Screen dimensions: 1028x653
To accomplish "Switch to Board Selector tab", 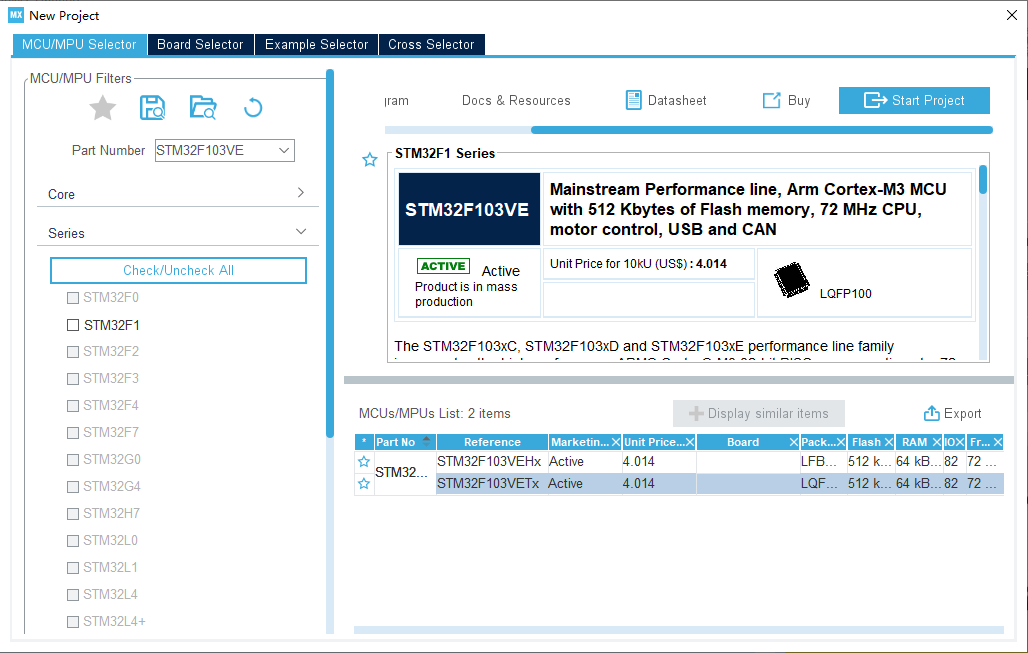I will (201, 45).
